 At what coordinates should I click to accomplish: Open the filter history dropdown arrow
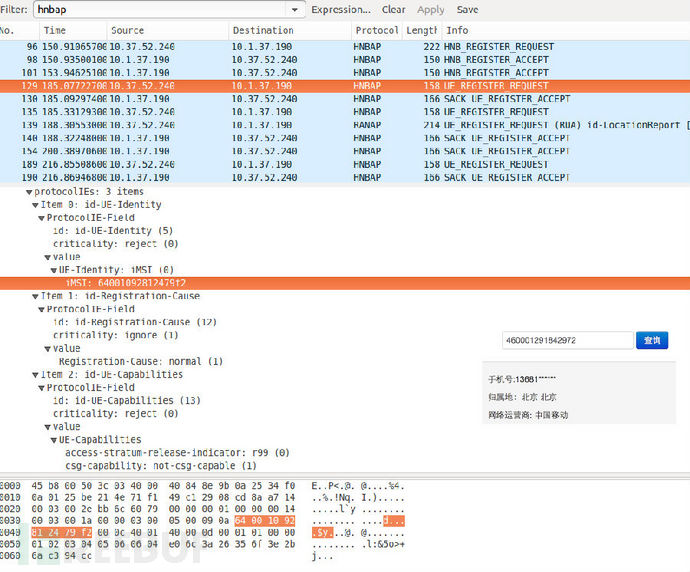pos(295,10)
